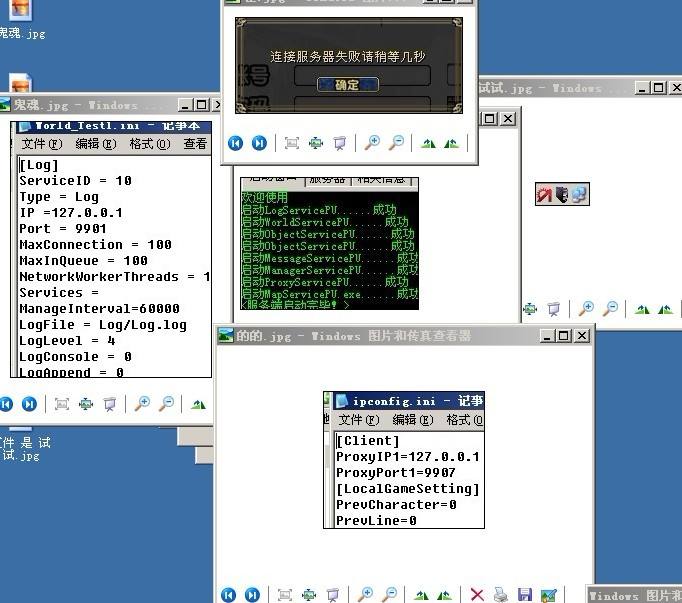Click Actual Size icon in 的的.jpg viewer
This screenshot has width=682, height=603.
309,594
